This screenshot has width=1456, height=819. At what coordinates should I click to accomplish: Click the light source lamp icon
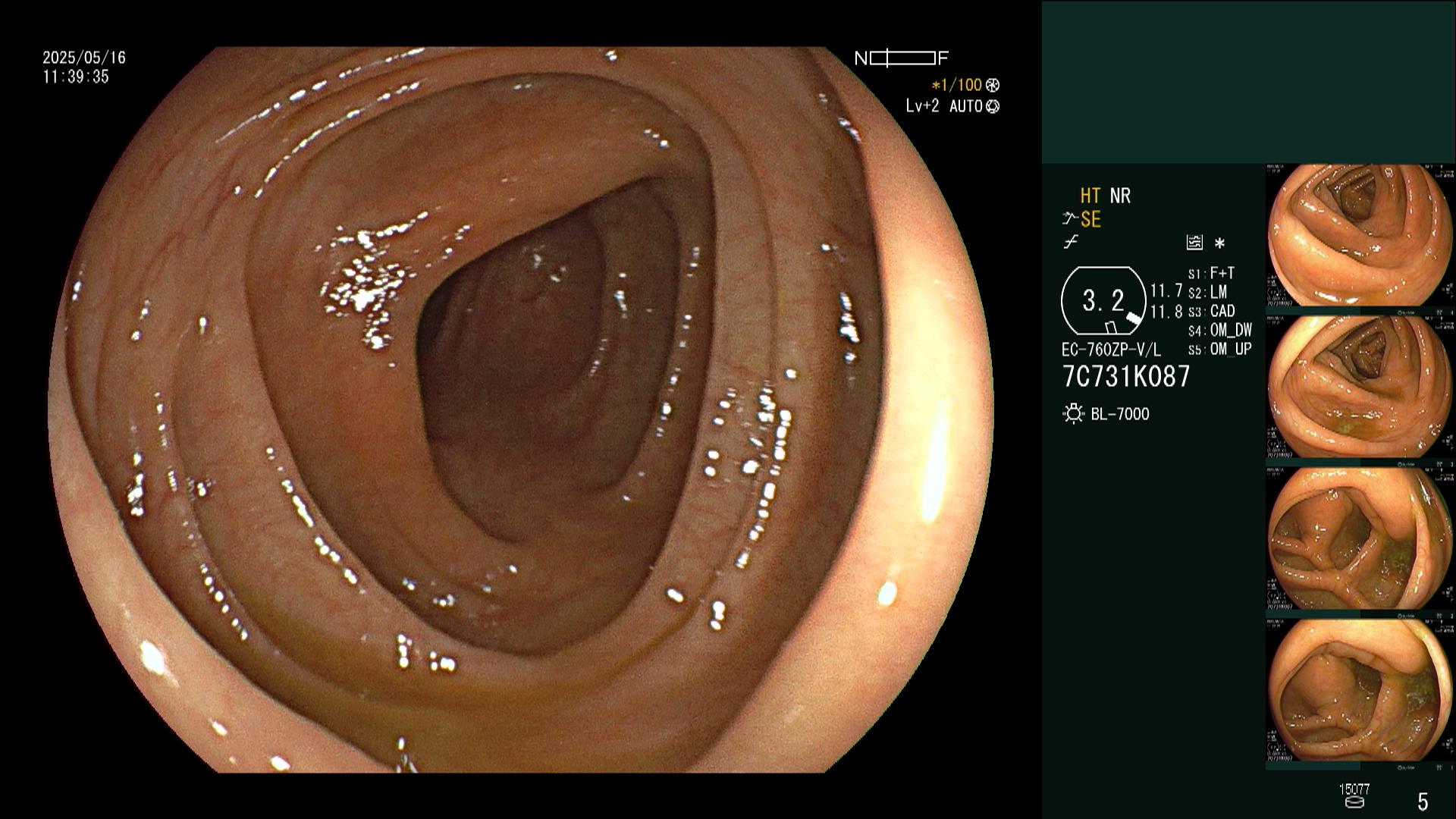(x=1074, y=414)
